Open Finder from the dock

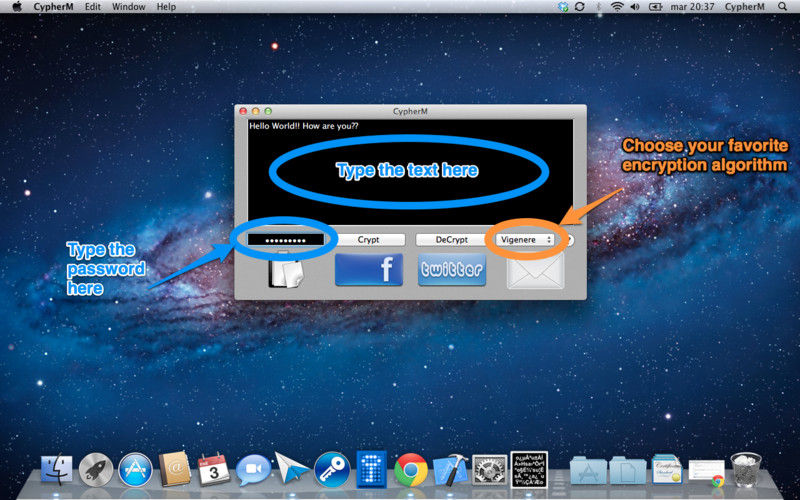click(x=57, y=468)
